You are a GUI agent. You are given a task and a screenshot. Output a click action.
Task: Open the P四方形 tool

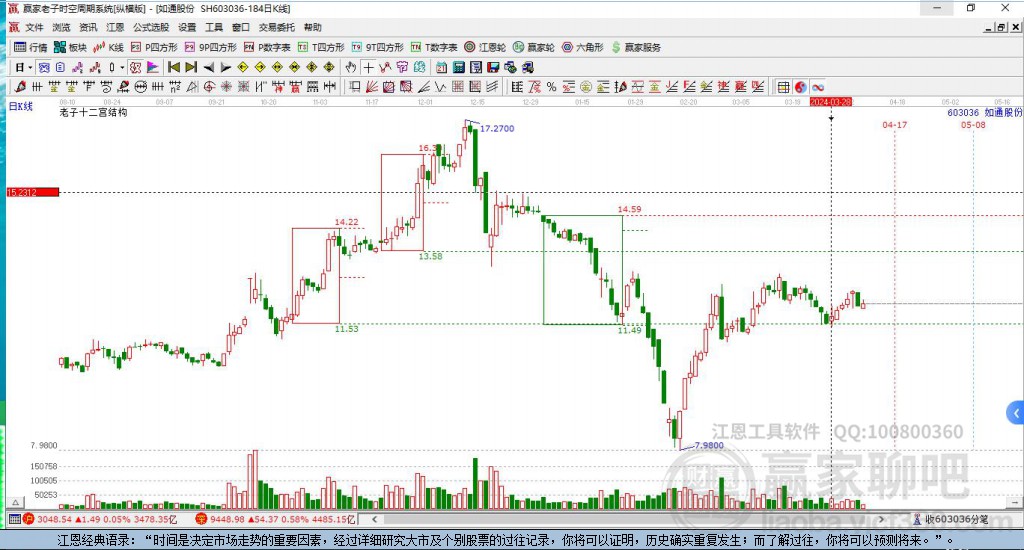tap(154, 47)
